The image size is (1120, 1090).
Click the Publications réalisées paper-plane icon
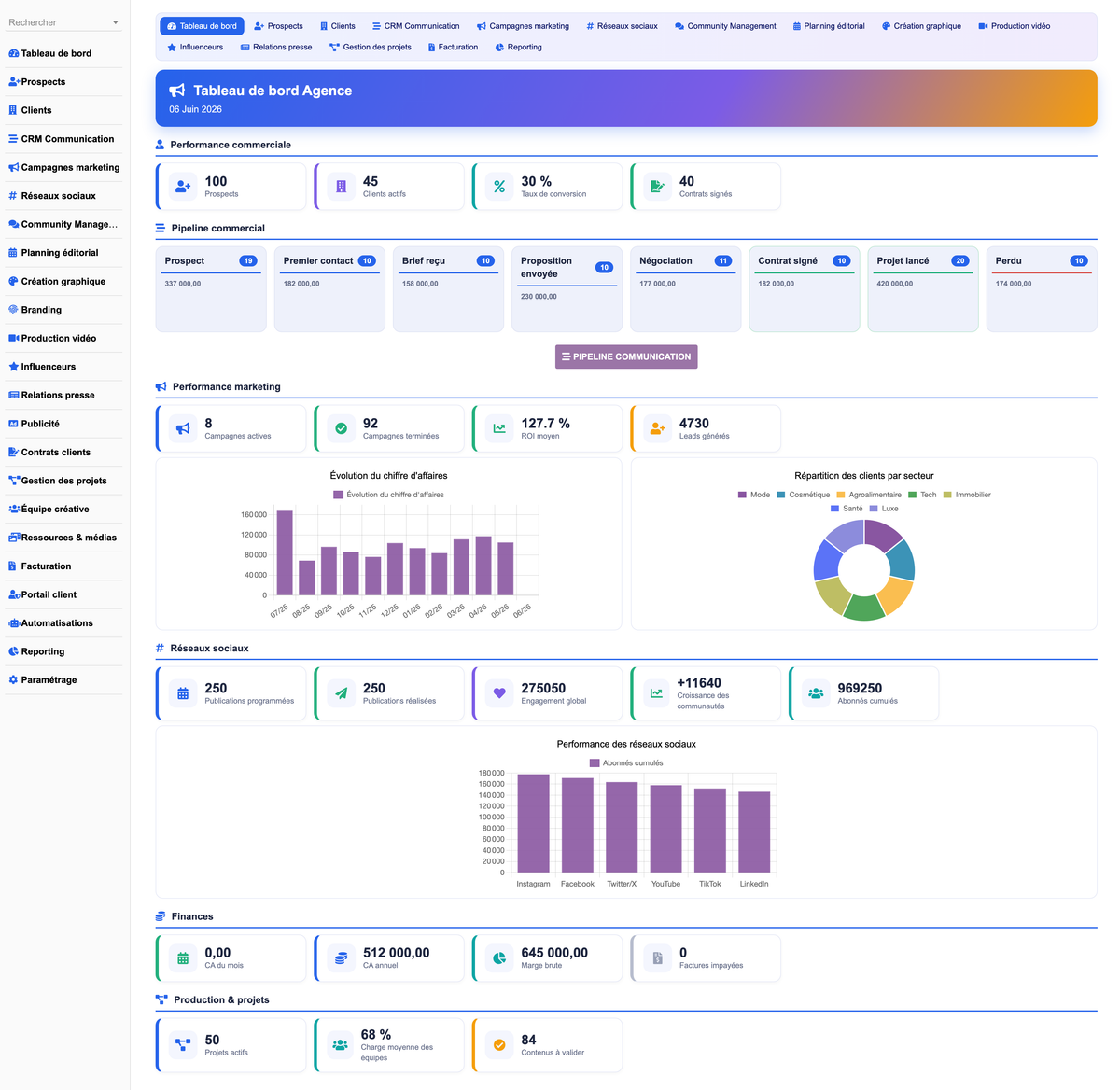342,693
